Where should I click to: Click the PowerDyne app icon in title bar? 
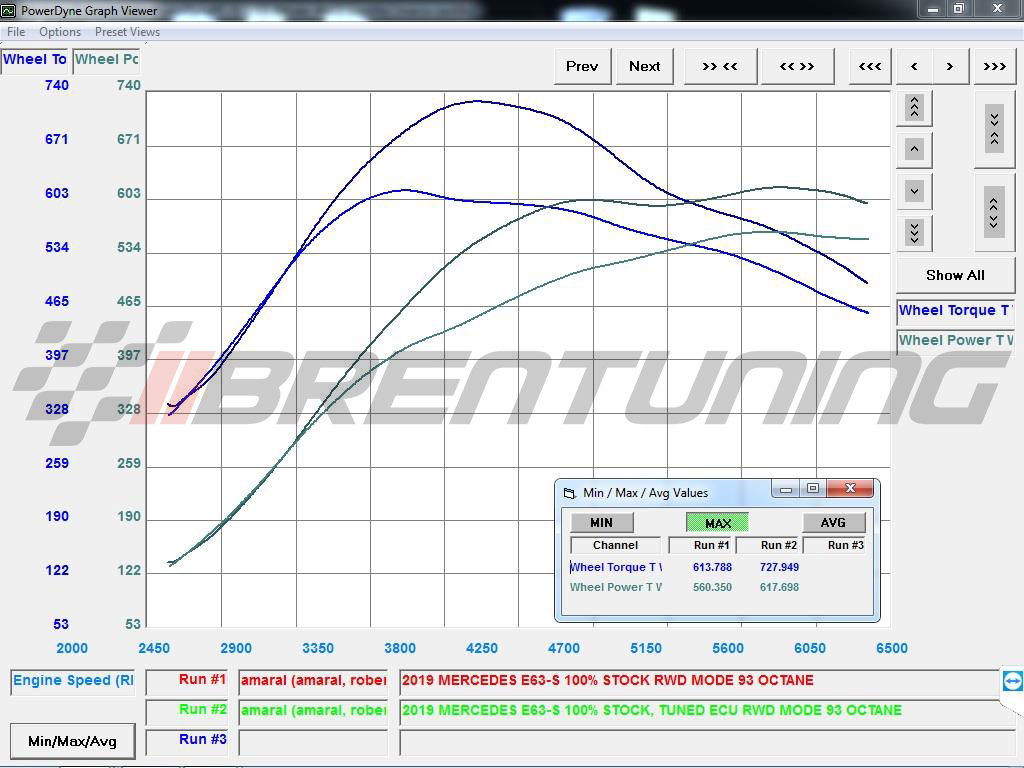pyautogui.click(x=8, y=10)
